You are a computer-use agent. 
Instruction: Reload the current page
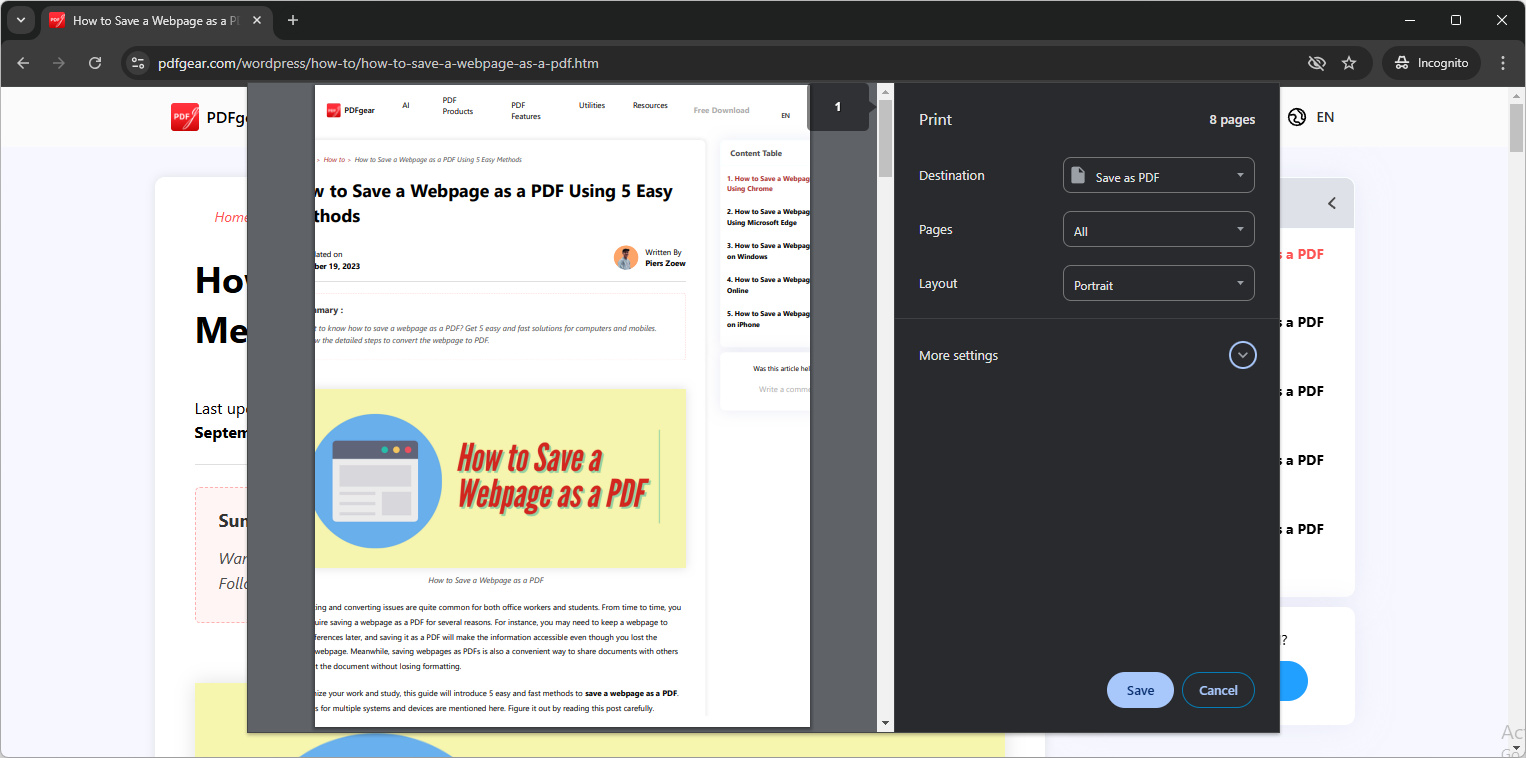[x=95, y=62]
